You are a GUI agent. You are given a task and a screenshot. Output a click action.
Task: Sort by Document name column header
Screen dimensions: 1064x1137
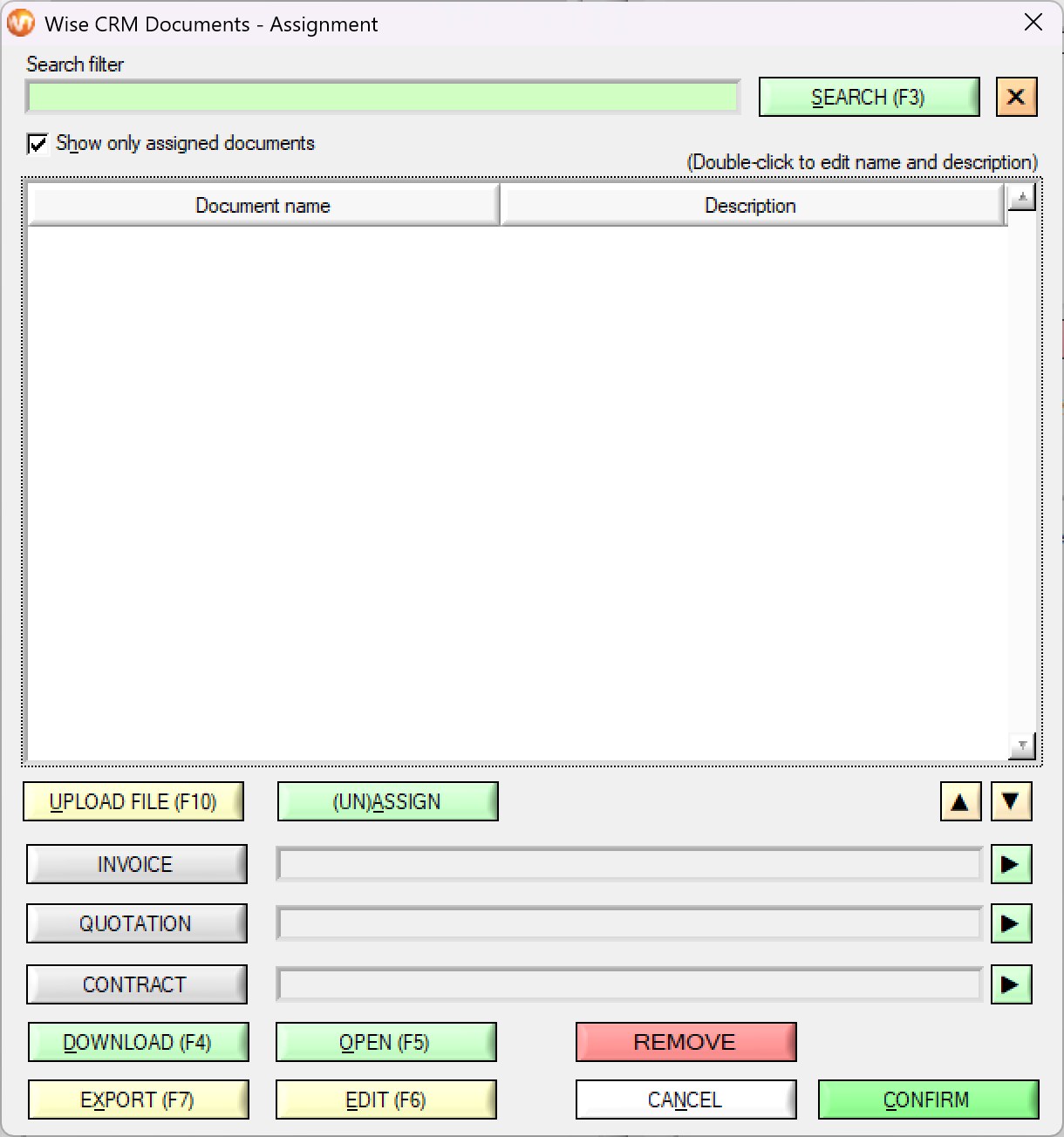263,206
